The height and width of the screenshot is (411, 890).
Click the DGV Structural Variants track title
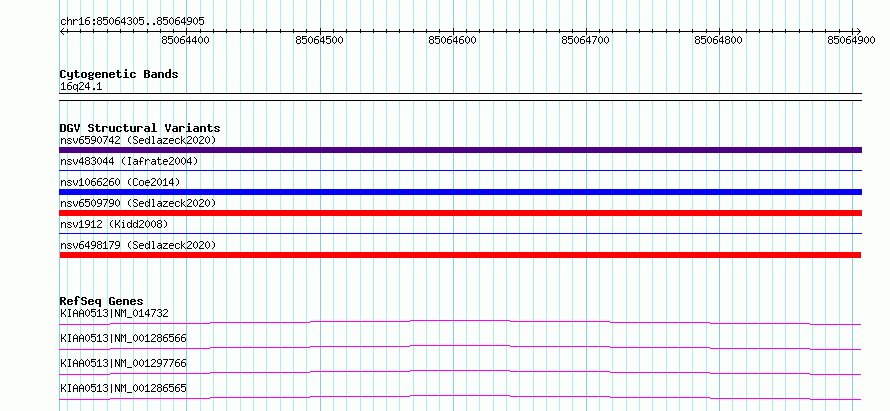140,128
